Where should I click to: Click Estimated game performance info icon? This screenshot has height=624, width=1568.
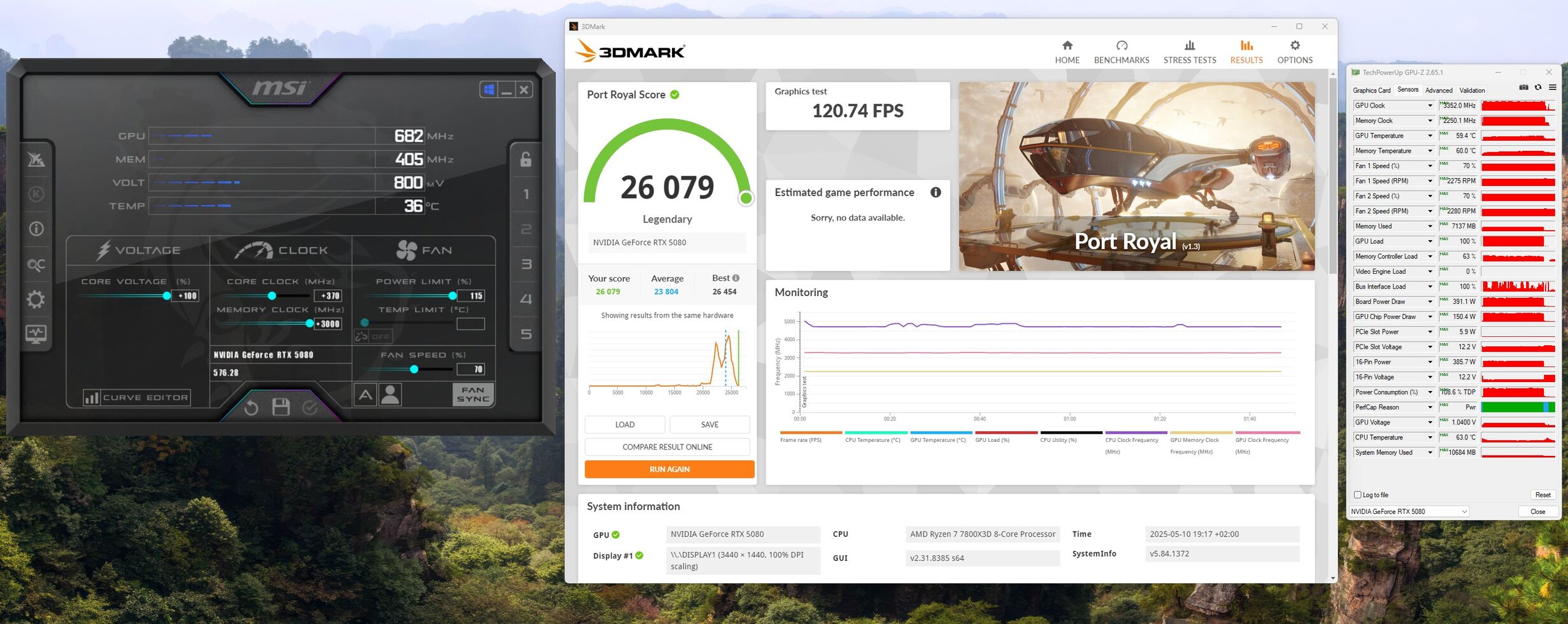coord(936,192)
